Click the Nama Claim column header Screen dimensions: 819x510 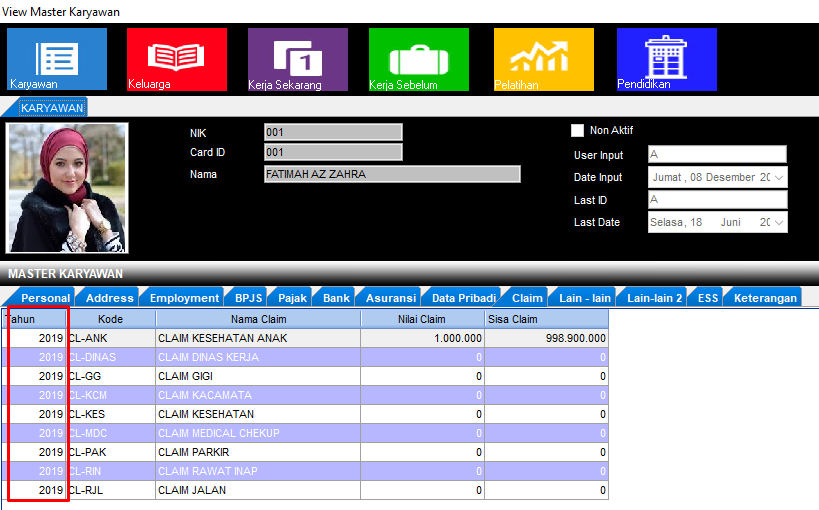pos(258,319)
